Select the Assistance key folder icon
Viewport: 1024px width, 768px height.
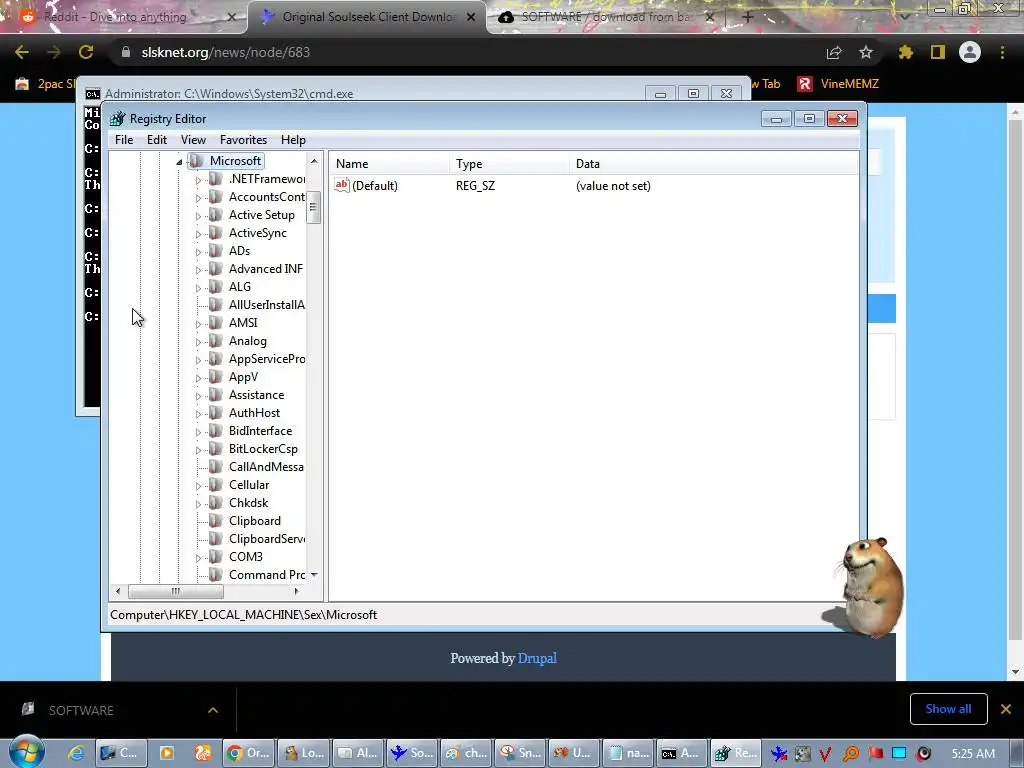pos(216,394)
